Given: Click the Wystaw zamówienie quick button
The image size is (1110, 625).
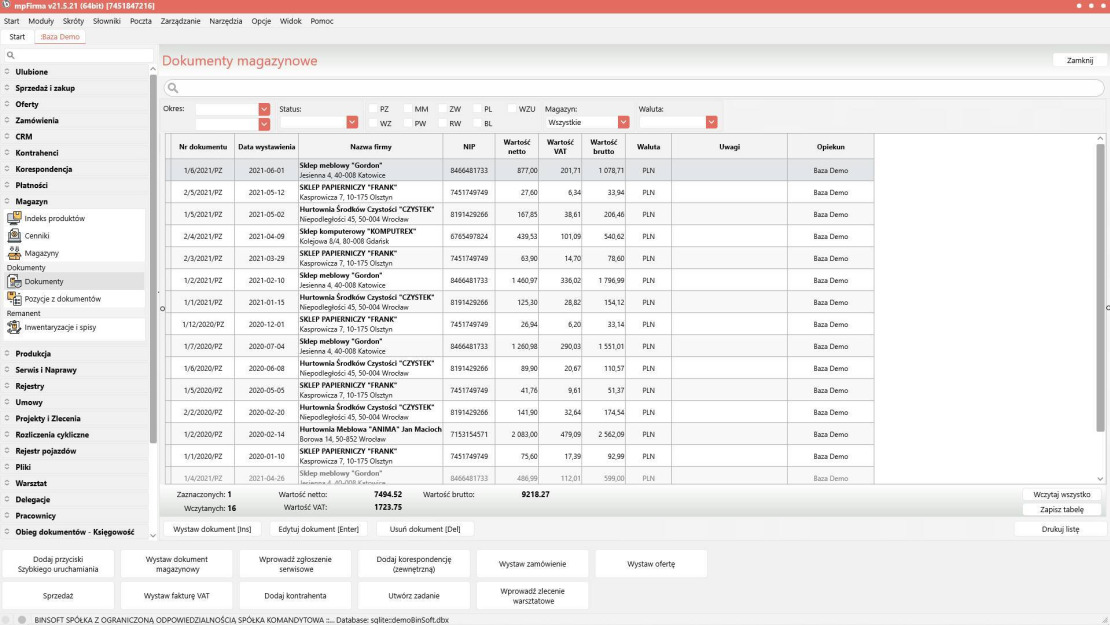Looking at the screenshot, I should pos(532,564).
